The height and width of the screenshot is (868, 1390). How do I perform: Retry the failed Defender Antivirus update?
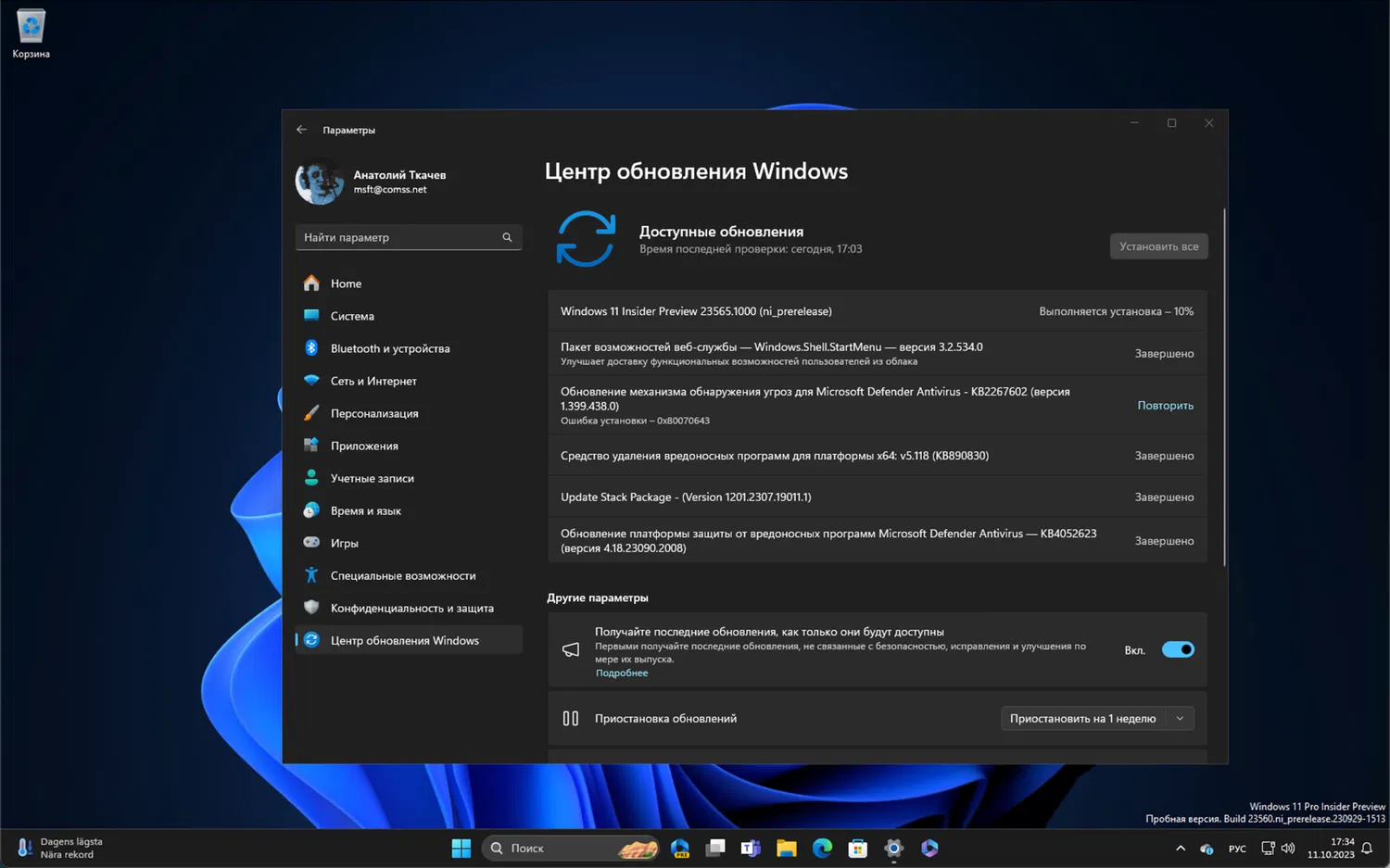[1165, 405]
